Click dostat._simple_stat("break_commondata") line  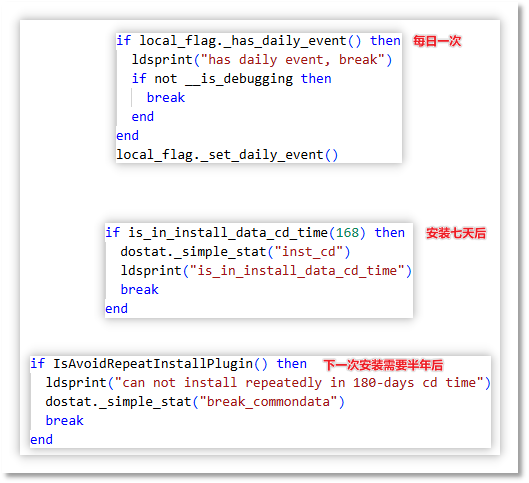pos(195,402)
